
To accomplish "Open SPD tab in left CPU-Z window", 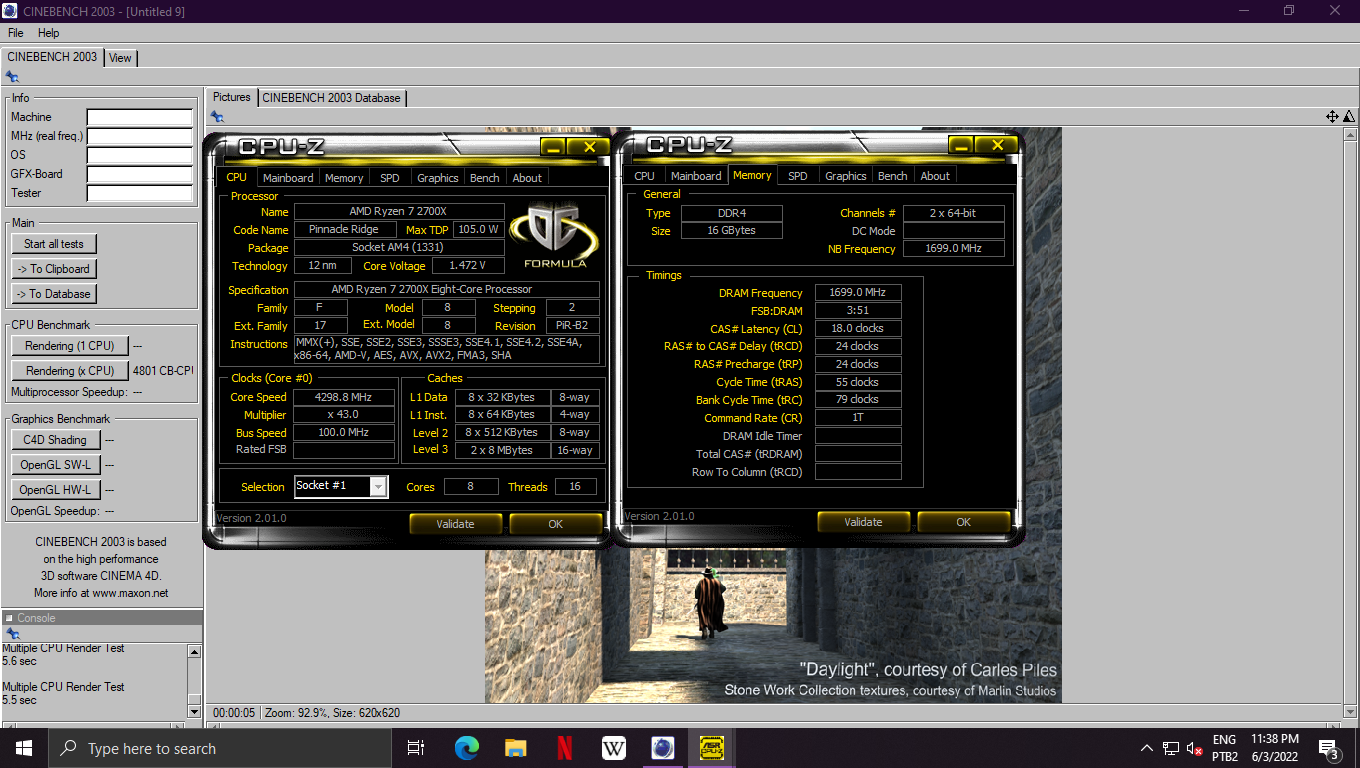I will pos(389,178).
